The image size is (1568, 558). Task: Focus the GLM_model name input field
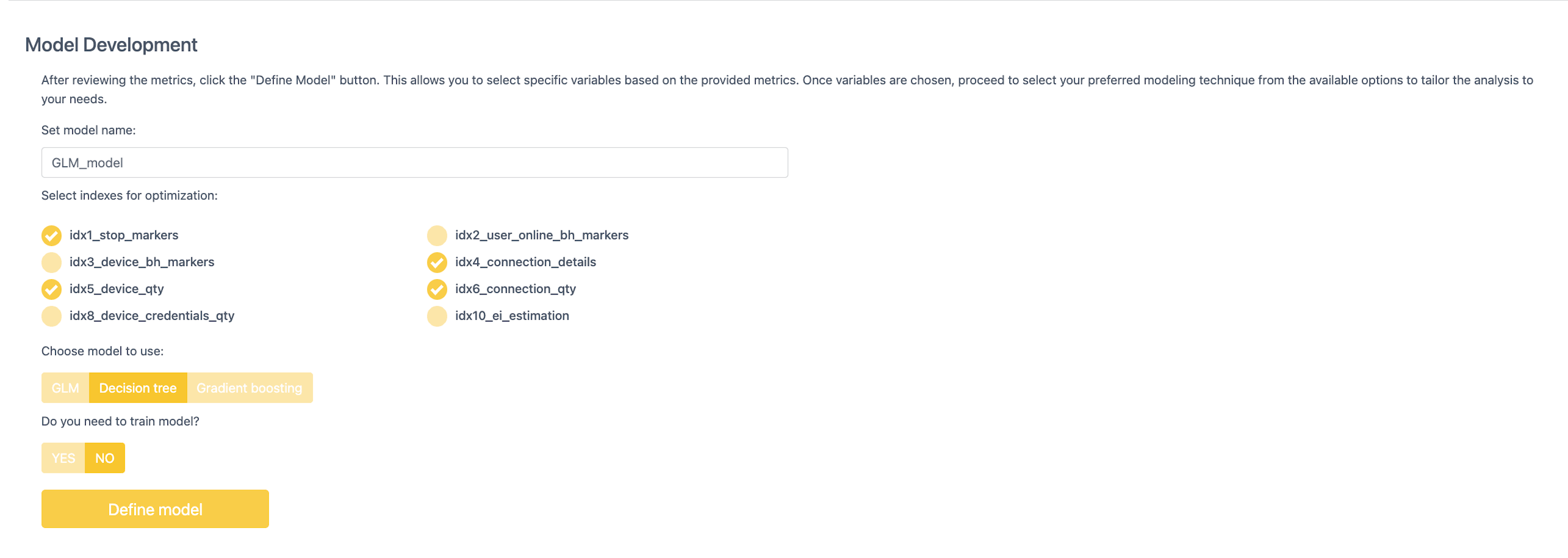pyautogui.click(x=414, y=163)
